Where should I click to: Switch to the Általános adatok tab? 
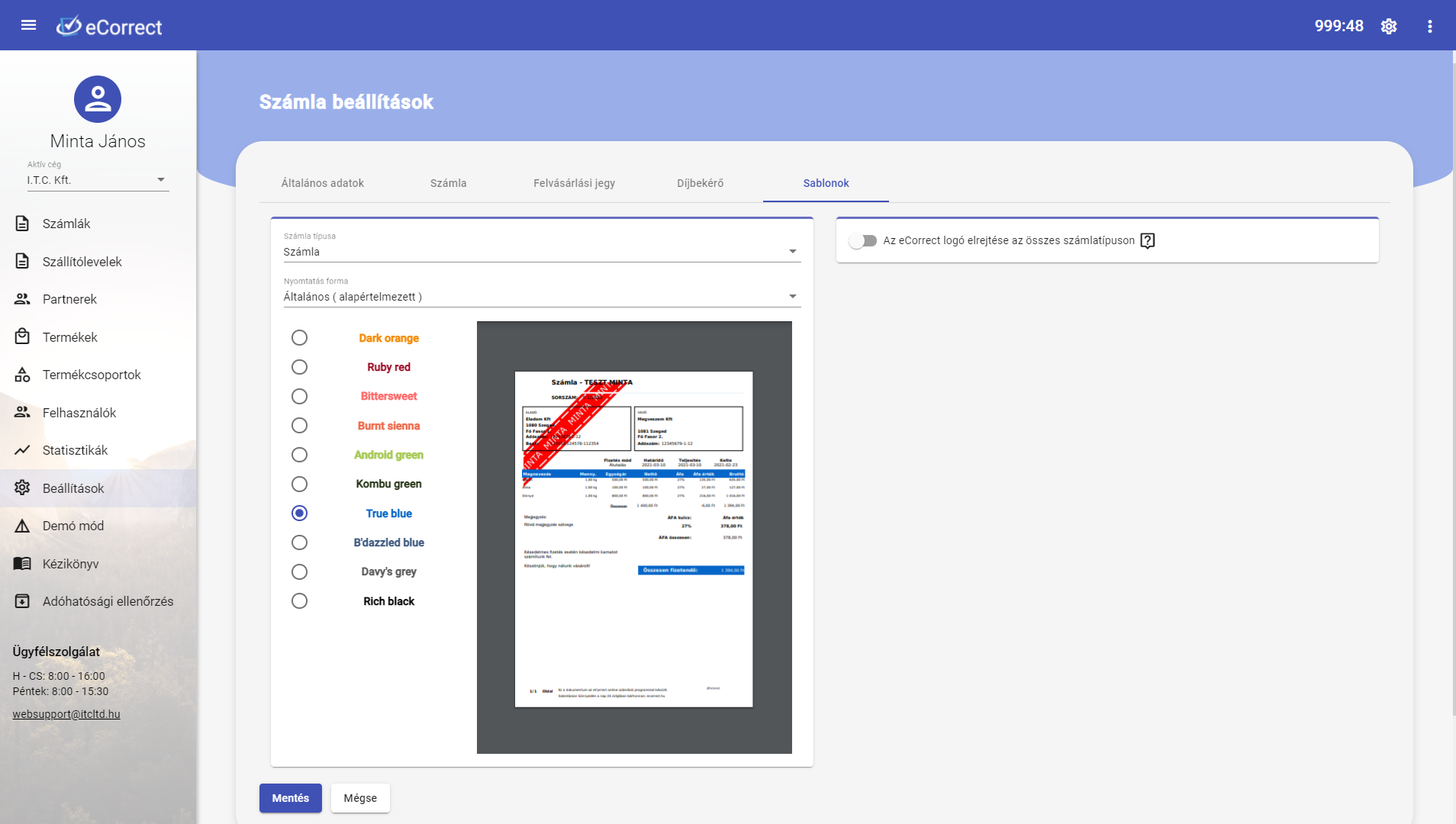322,183
